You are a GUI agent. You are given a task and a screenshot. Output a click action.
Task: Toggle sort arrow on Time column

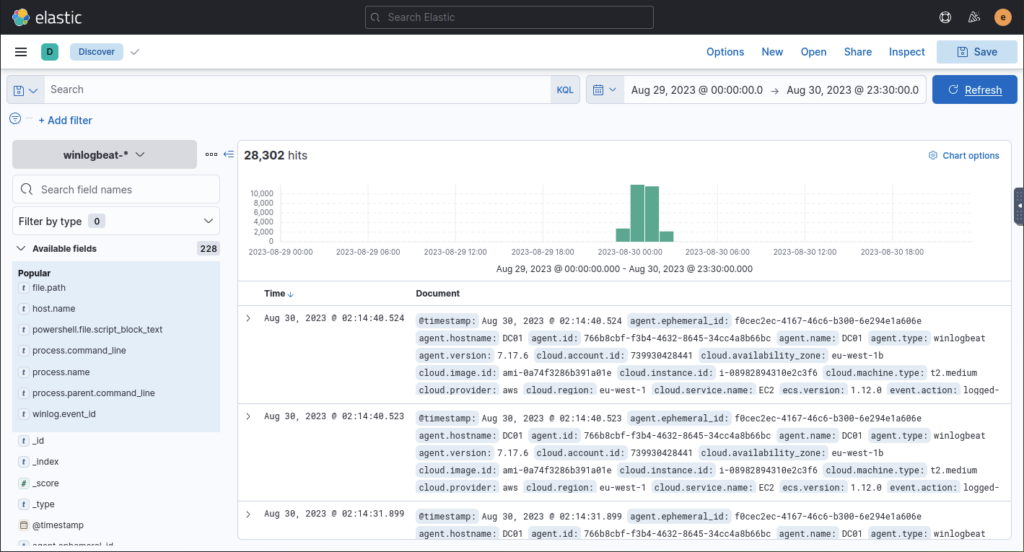(291, 295)
